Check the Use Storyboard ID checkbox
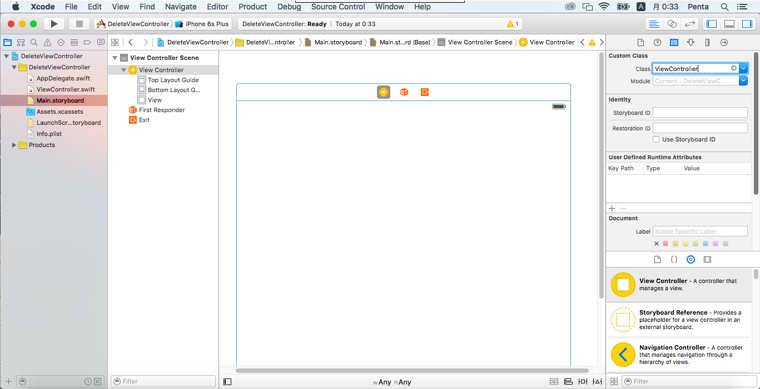 pyautogui.click(x=656, y=140)
